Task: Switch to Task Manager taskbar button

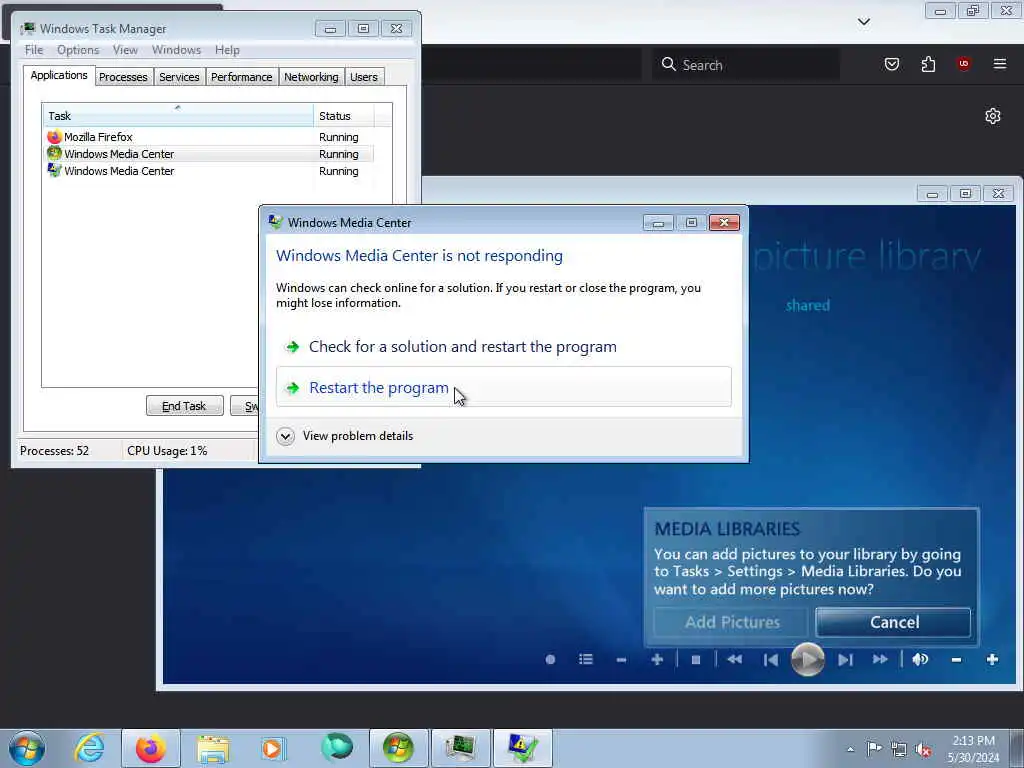Action: (460, 748)
